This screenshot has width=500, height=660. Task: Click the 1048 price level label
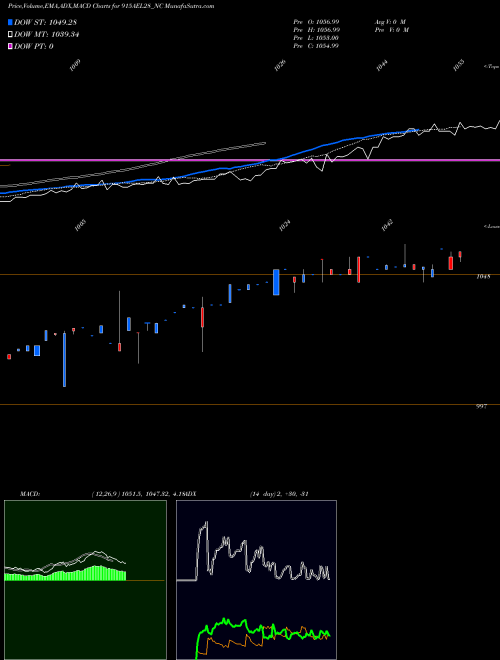click(483, 277)
